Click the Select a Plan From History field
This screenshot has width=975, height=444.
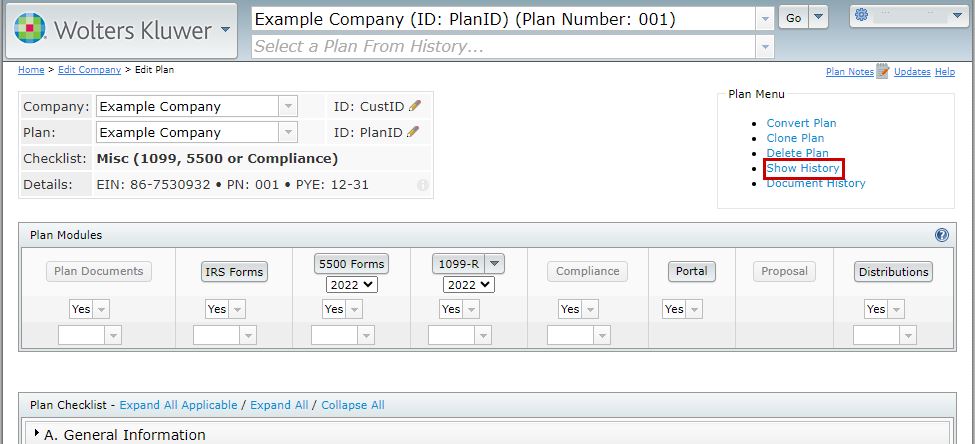pos(503,46)
